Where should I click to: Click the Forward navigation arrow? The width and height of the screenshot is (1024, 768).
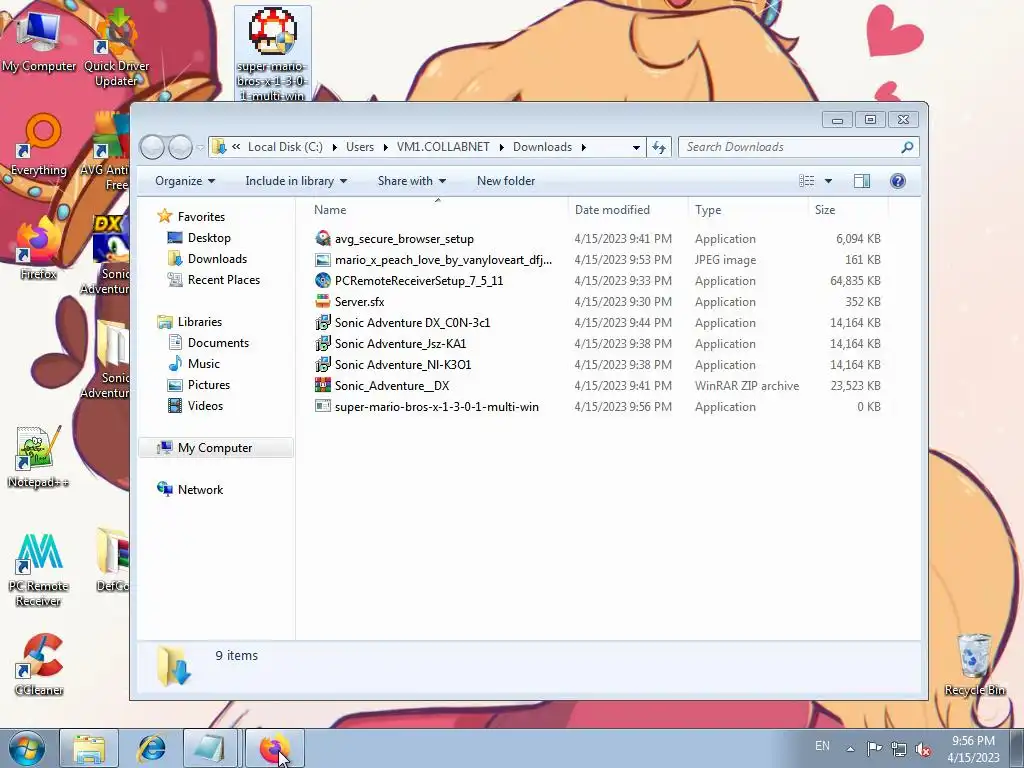[180, 147]
